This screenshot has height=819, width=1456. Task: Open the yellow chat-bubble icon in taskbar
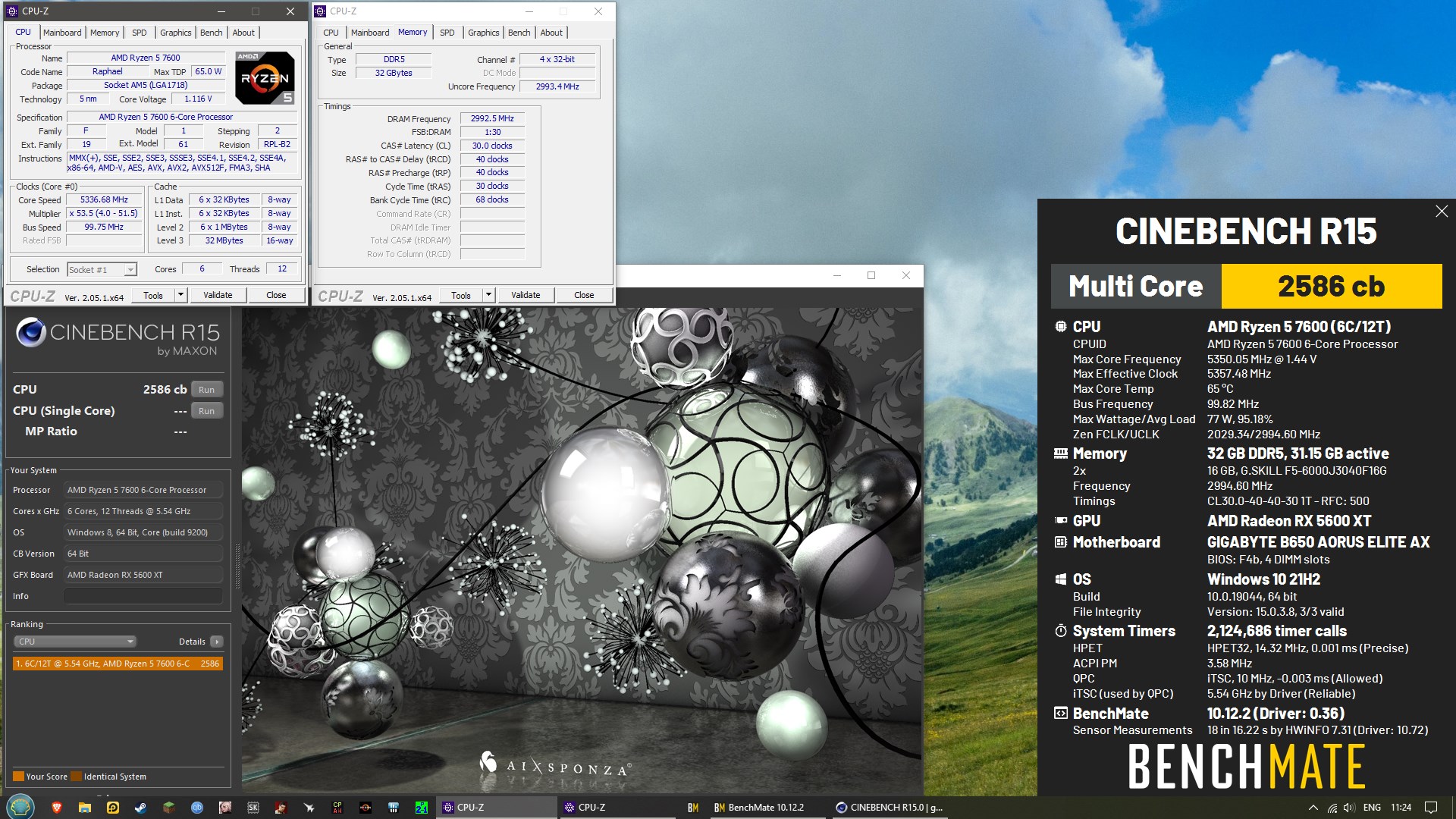click(x=113, y=808)
